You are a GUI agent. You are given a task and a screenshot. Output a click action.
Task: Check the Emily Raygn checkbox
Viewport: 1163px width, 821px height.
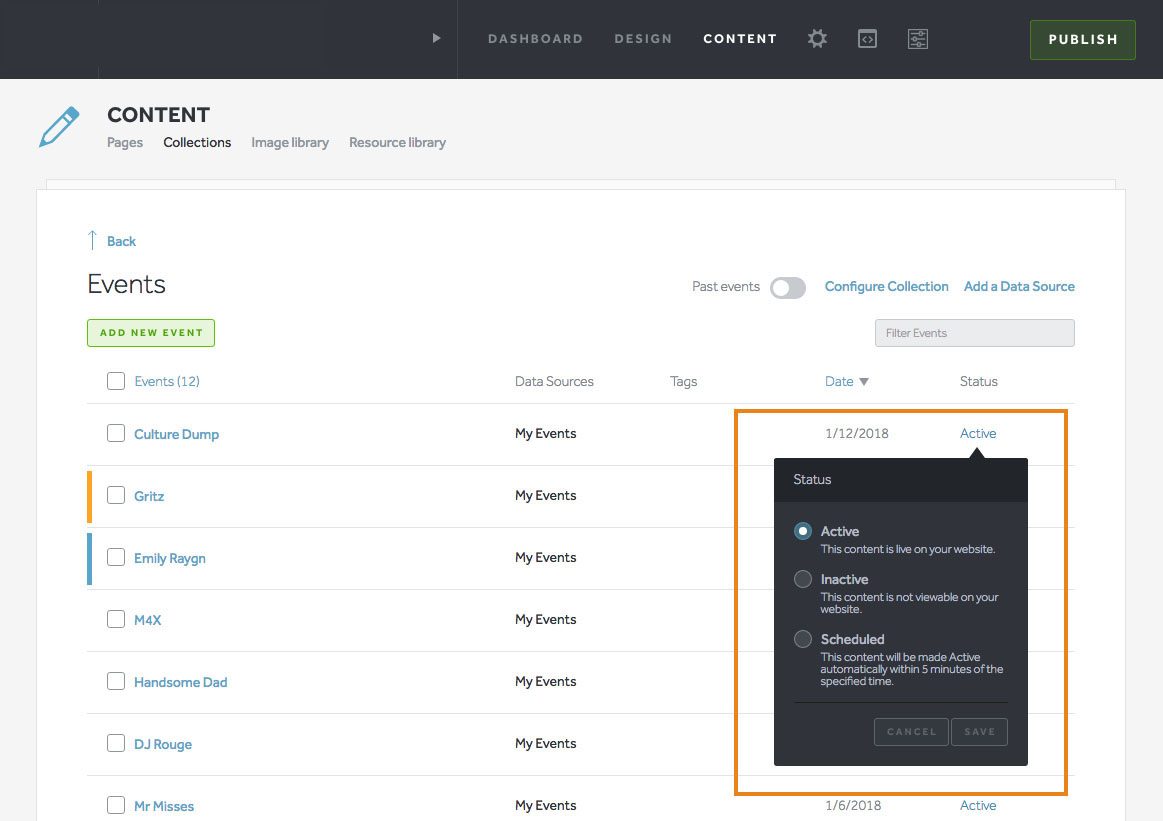pyautogui.click(x=116, y=557)
